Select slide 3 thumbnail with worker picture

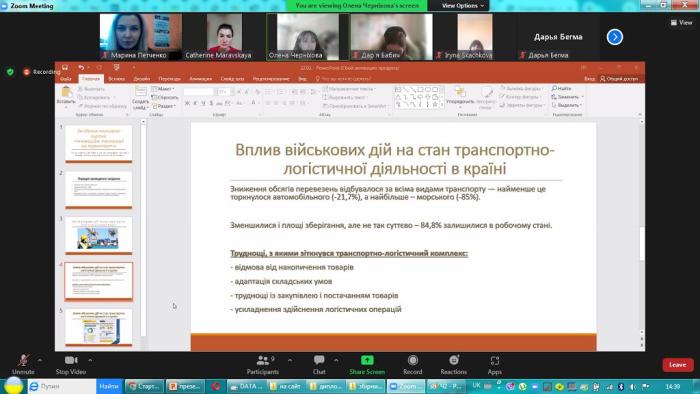[x=99, y=236]
